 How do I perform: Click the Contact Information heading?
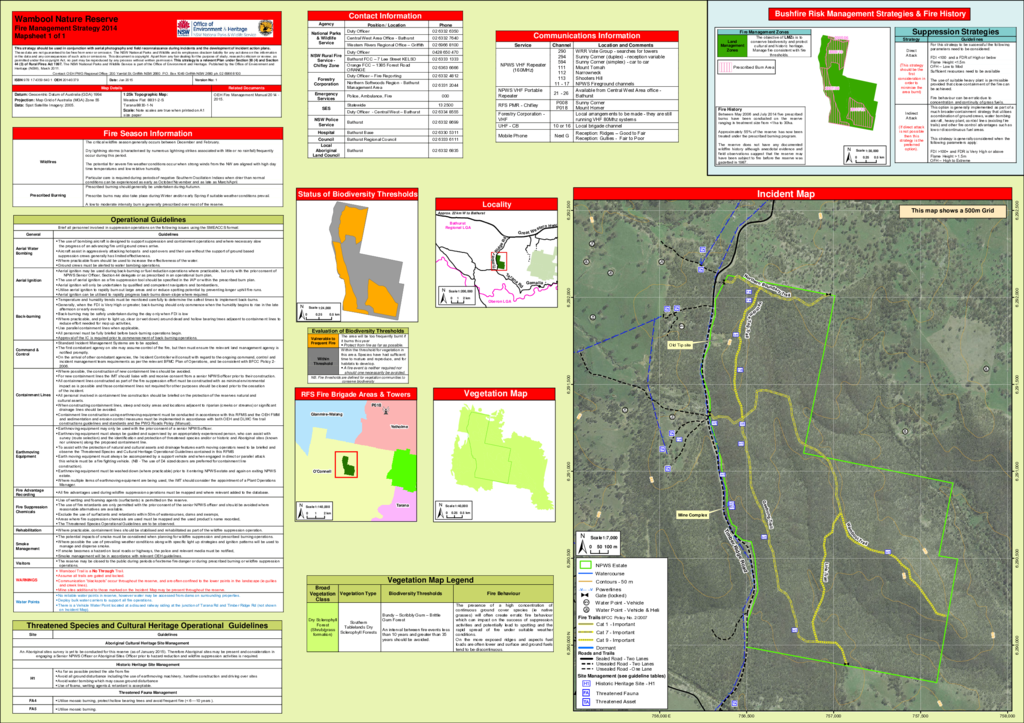385,16
